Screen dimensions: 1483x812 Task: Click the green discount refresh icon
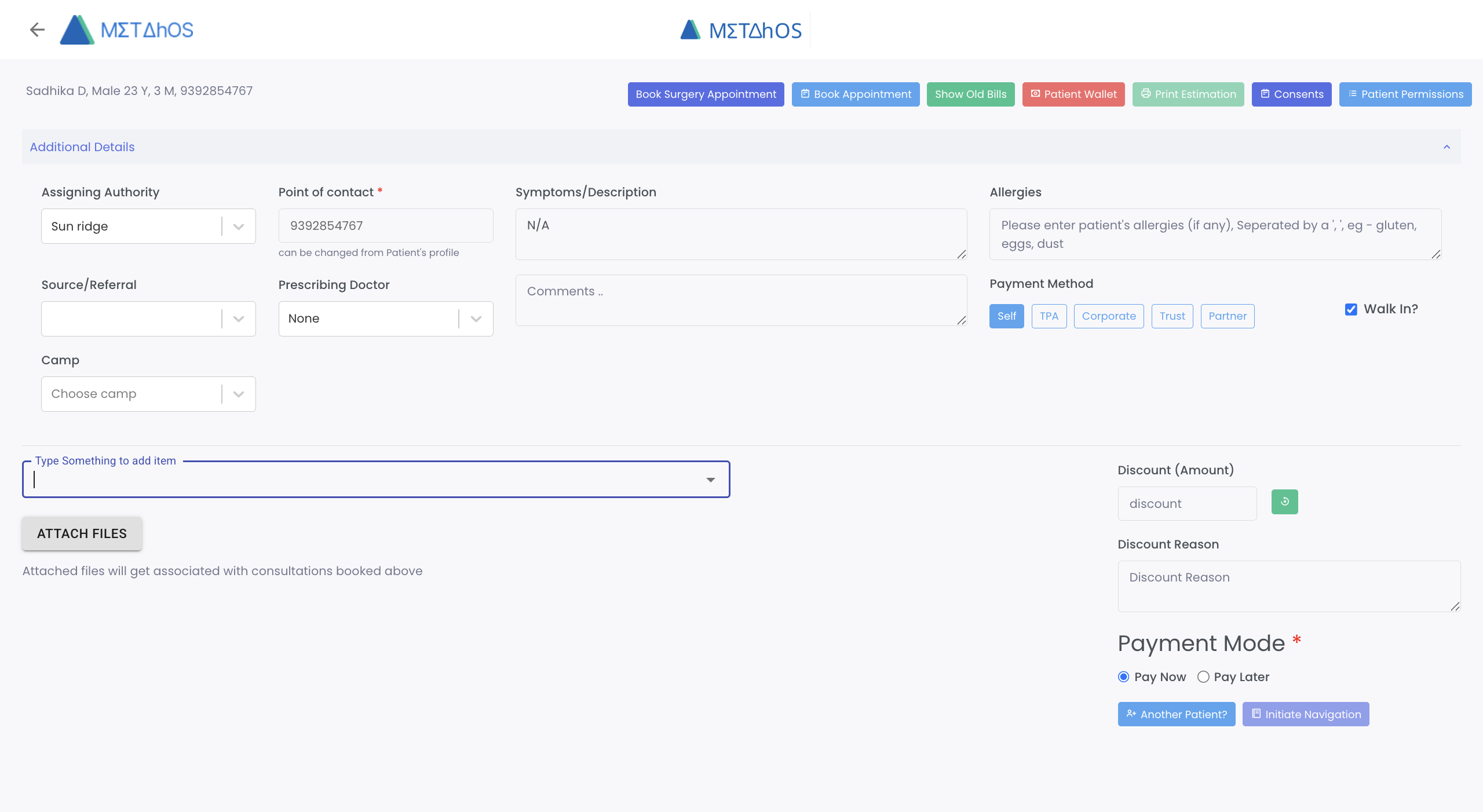(x=1284, y=502)
